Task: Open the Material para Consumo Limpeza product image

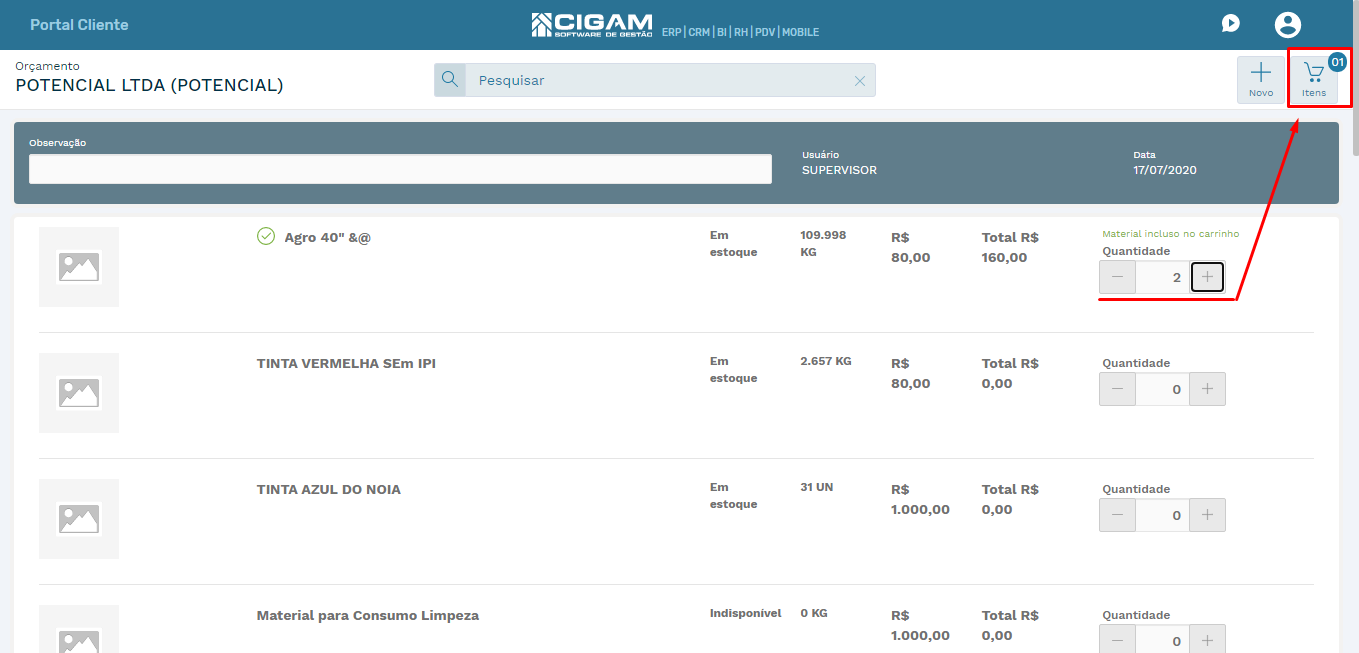Action: tap(79, 629)
